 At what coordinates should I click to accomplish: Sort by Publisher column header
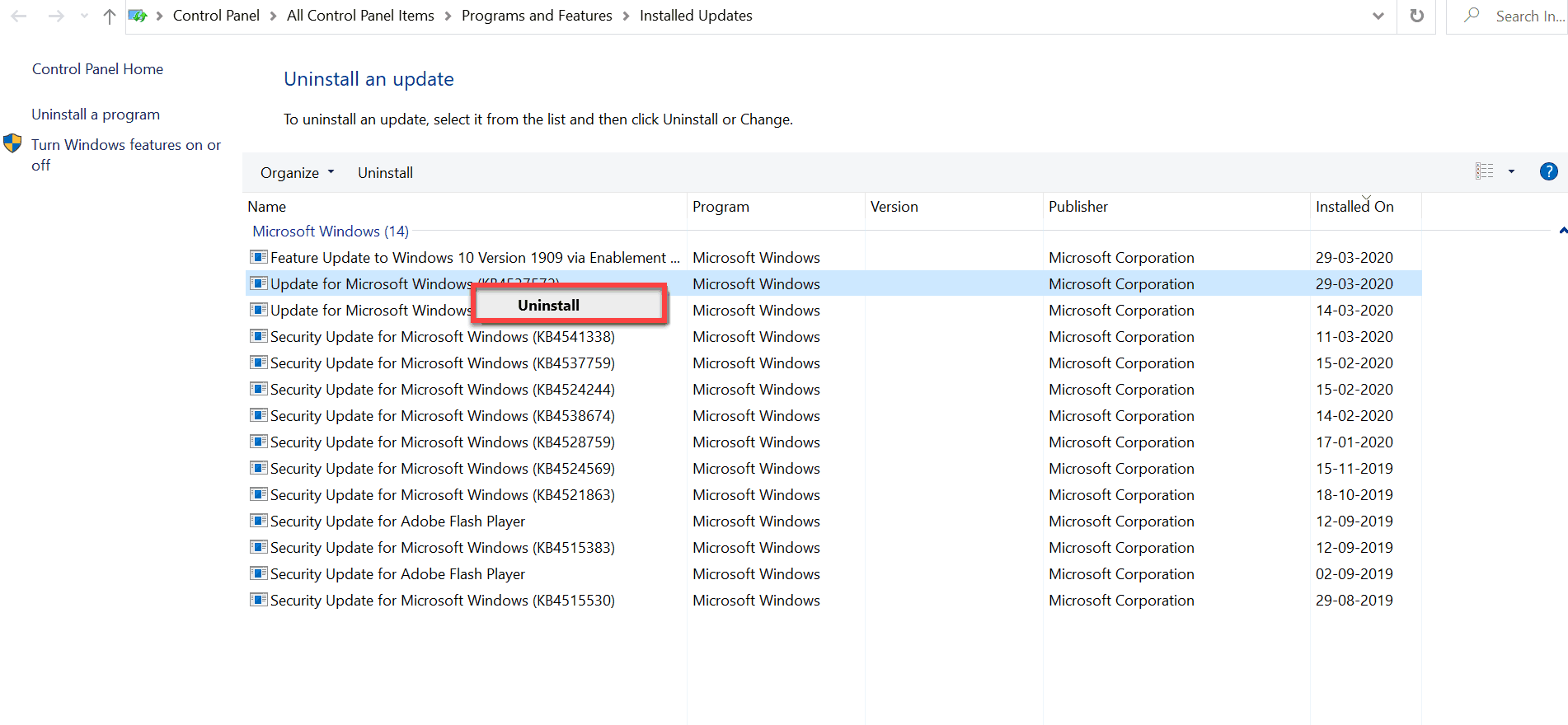tap(1176, 207)
